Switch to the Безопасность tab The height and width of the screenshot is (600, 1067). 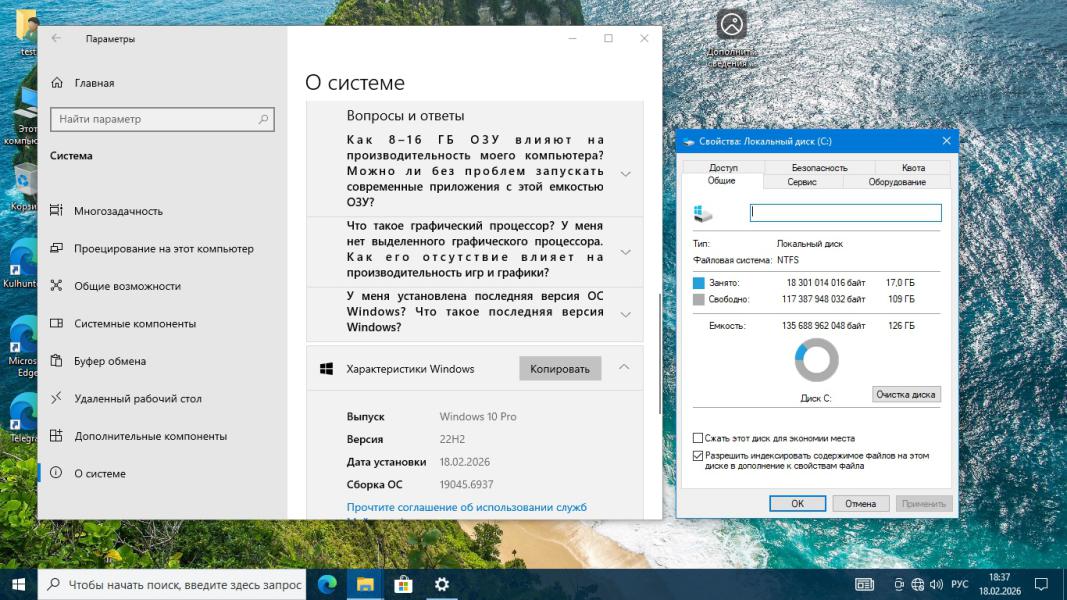click(x=819, y=167)
